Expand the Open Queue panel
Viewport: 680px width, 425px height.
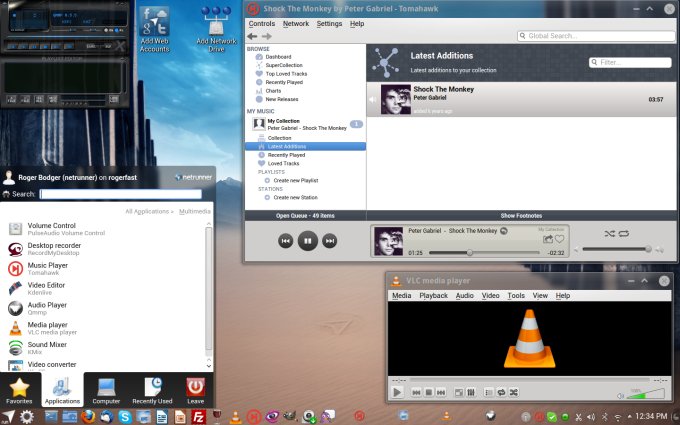pyautogui.click(x=305, y=215)
